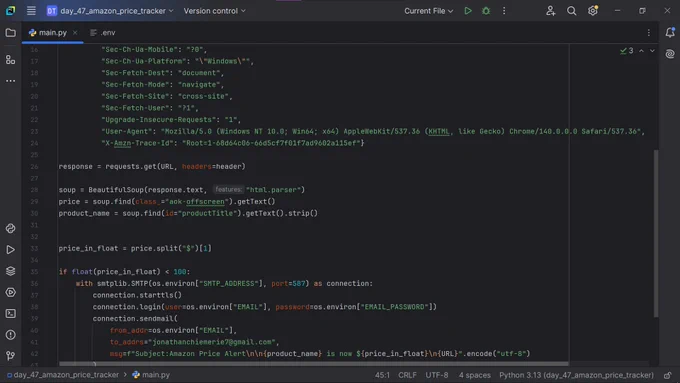
Task: Toggle the read-only lock icon in status bar
Action: (x=668, y=375)
